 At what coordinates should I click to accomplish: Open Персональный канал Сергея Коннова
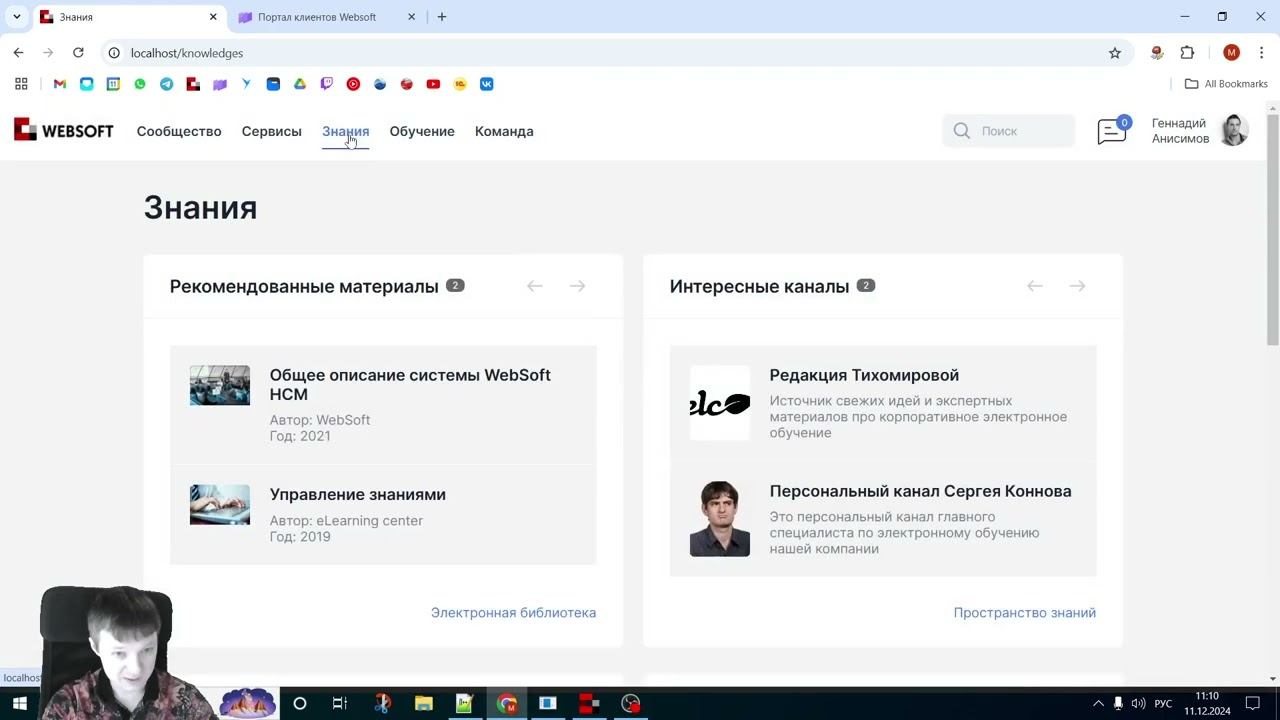tap(920, 491)
